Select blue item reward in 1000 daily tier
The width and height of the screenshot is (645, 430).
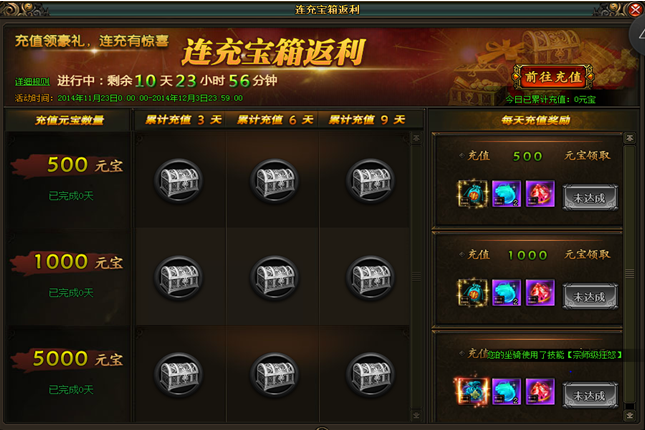pyautogui.click(x=506, y=293)
